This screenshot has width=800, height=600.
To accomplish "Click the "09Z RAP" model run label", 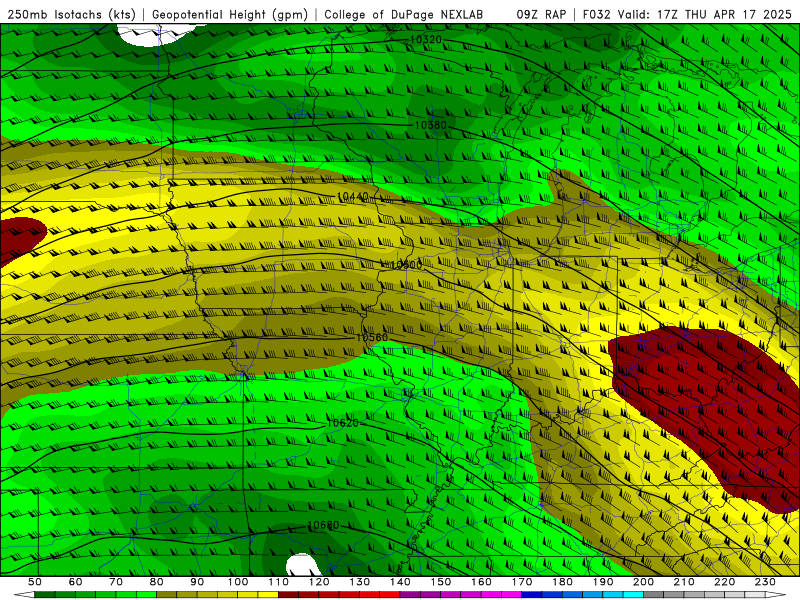I will click(x=541, y=14).
